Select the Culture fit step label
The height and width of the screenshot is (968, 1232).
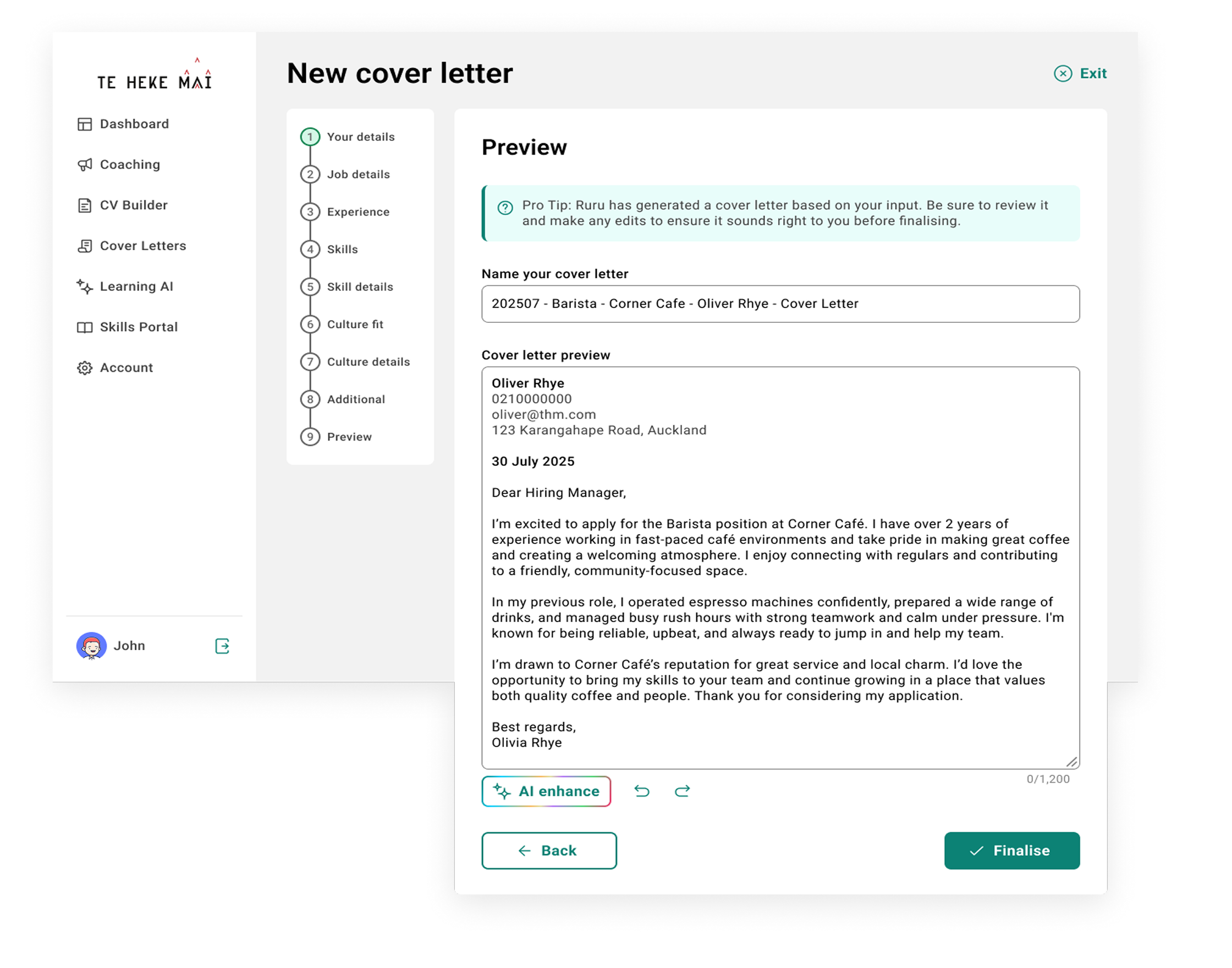355,324
